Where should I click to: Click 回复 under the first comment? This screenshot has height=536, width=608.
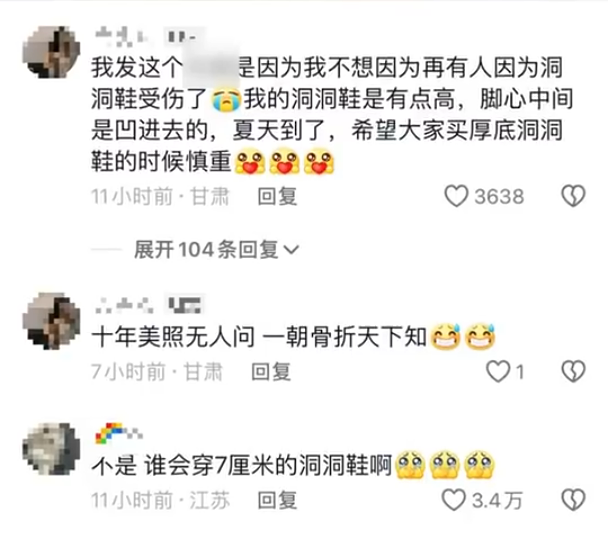(277, 196)
